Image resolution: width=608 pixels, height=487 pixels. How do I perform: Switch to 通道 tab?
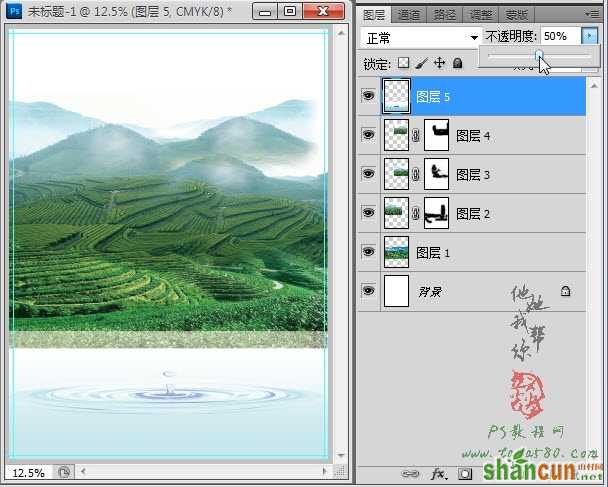[409, 15]
